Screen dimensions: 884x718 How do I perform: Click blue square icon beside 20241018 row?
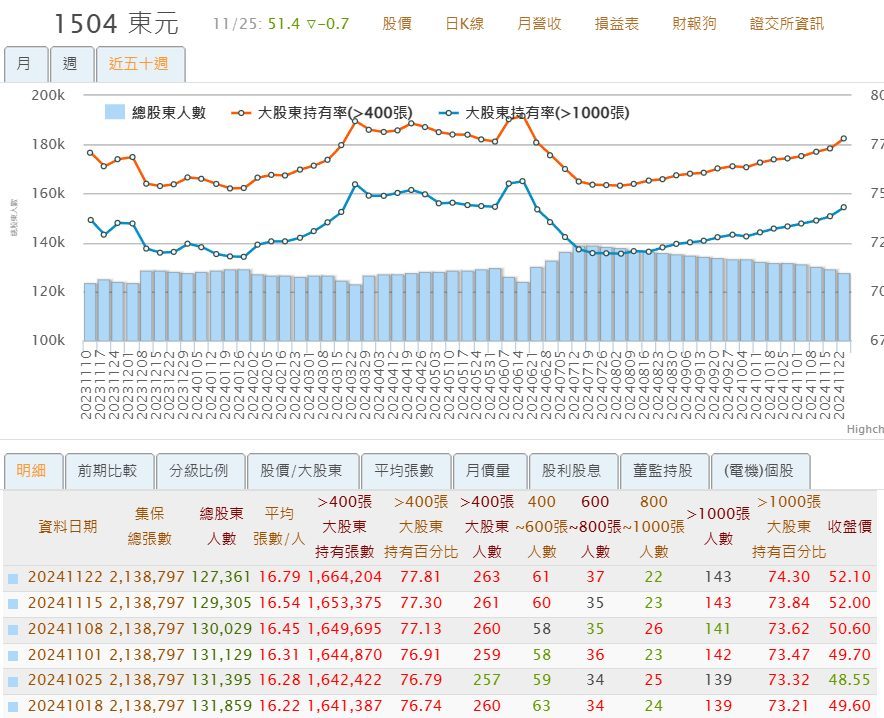pyautogui.click(x=13, y=706)
